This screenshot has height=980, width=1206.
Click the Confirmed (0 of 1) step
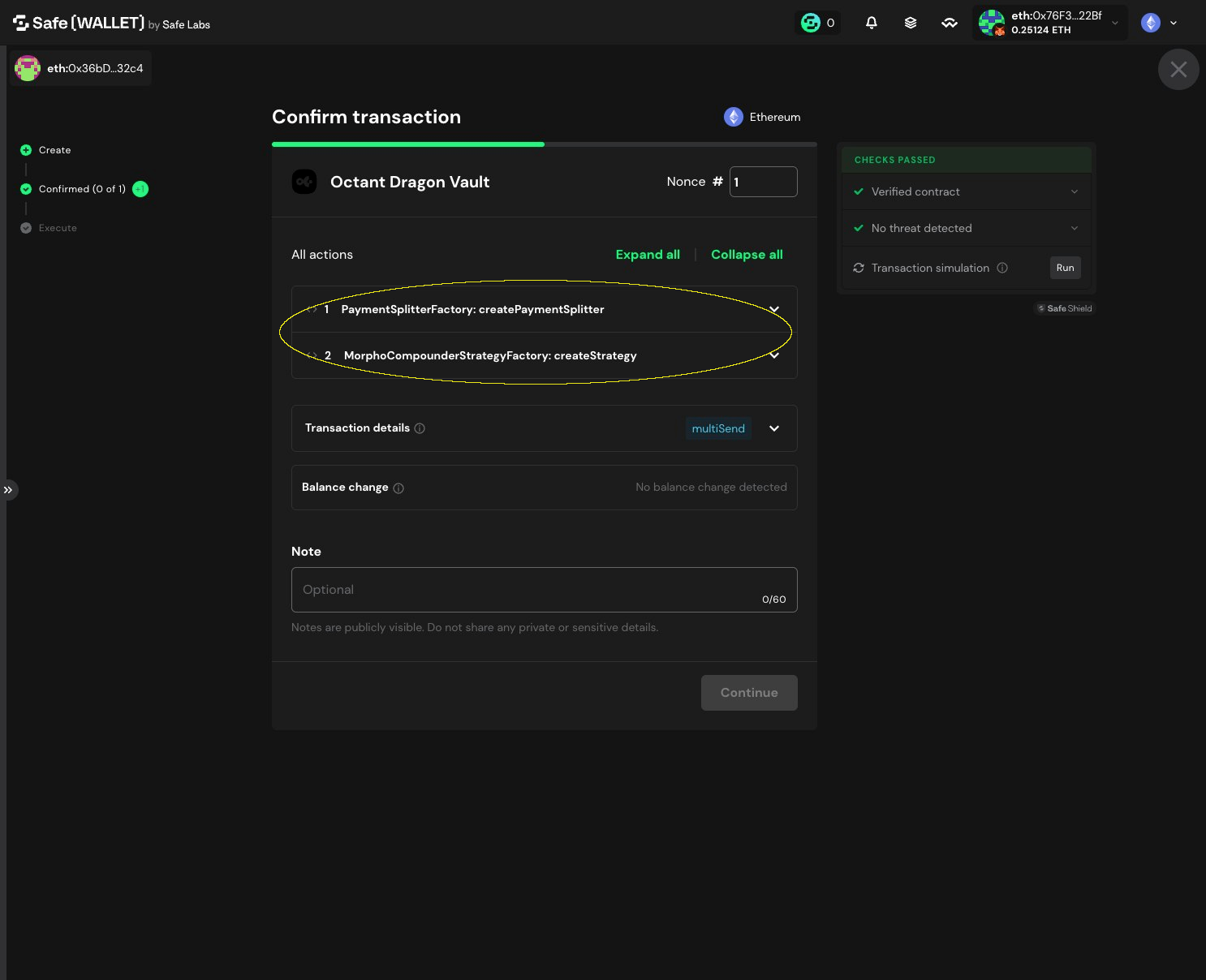tap(73, 189)
